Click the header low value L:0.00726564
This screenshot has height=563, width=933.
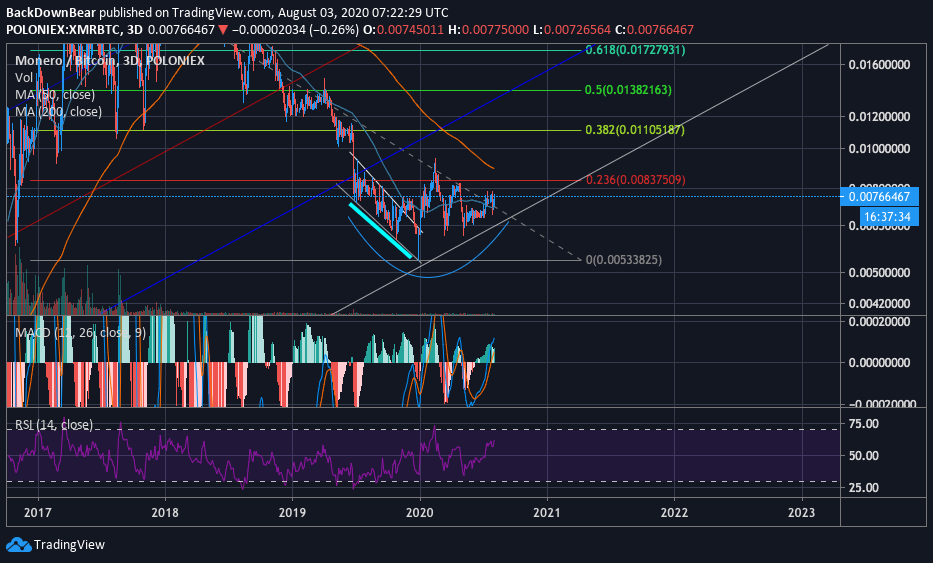[x=572, y=30]
